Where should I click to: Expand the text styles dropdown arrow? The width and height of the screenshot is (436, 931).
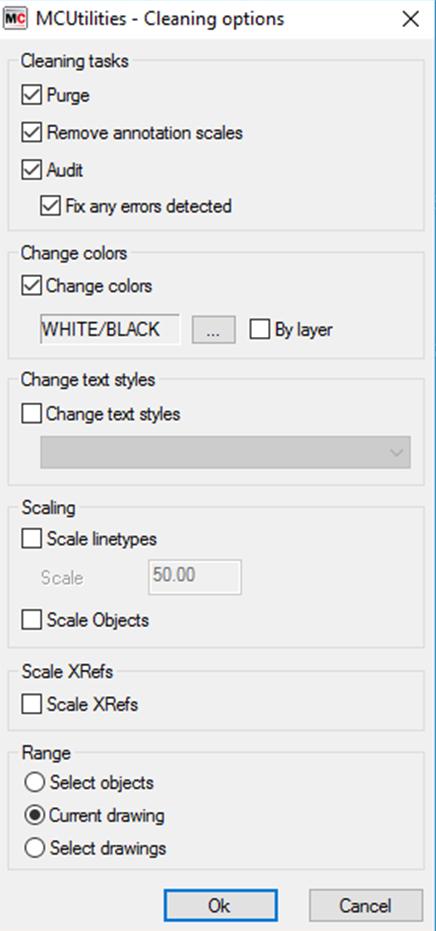[x=396, y=452]
